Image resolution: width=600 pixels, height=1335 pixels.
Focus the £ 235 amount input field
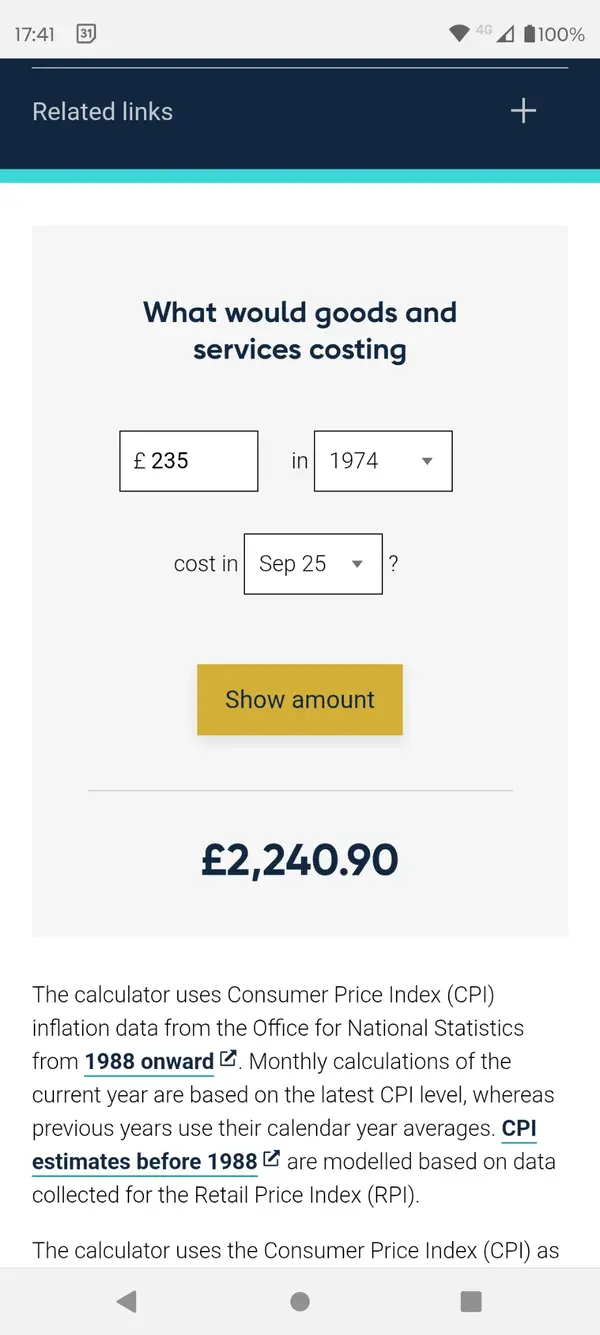click(x=189, y=461)
